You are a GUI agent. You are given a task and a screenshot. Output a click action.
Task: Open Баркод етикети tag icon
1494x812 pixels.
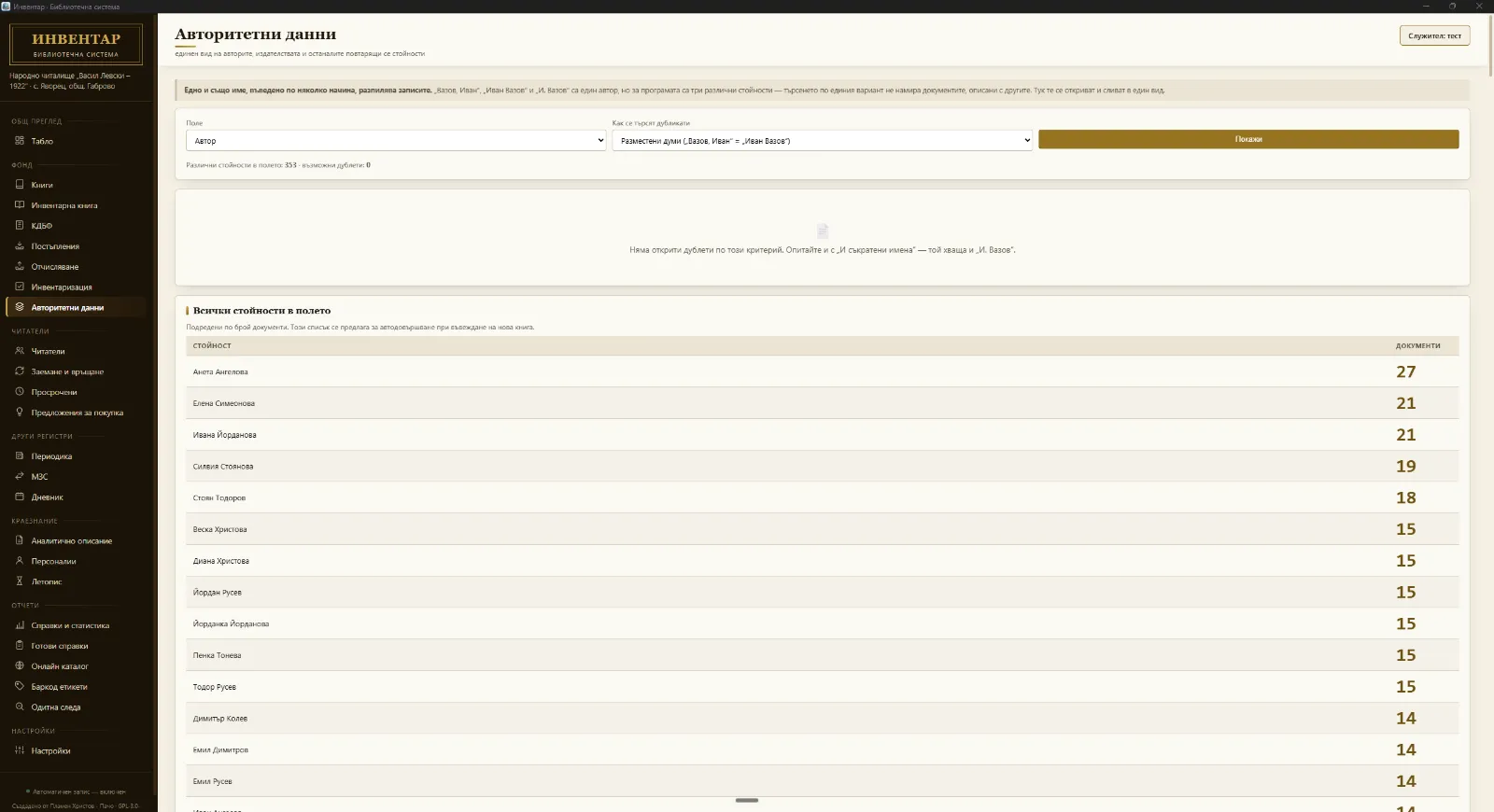pos(20,686)
